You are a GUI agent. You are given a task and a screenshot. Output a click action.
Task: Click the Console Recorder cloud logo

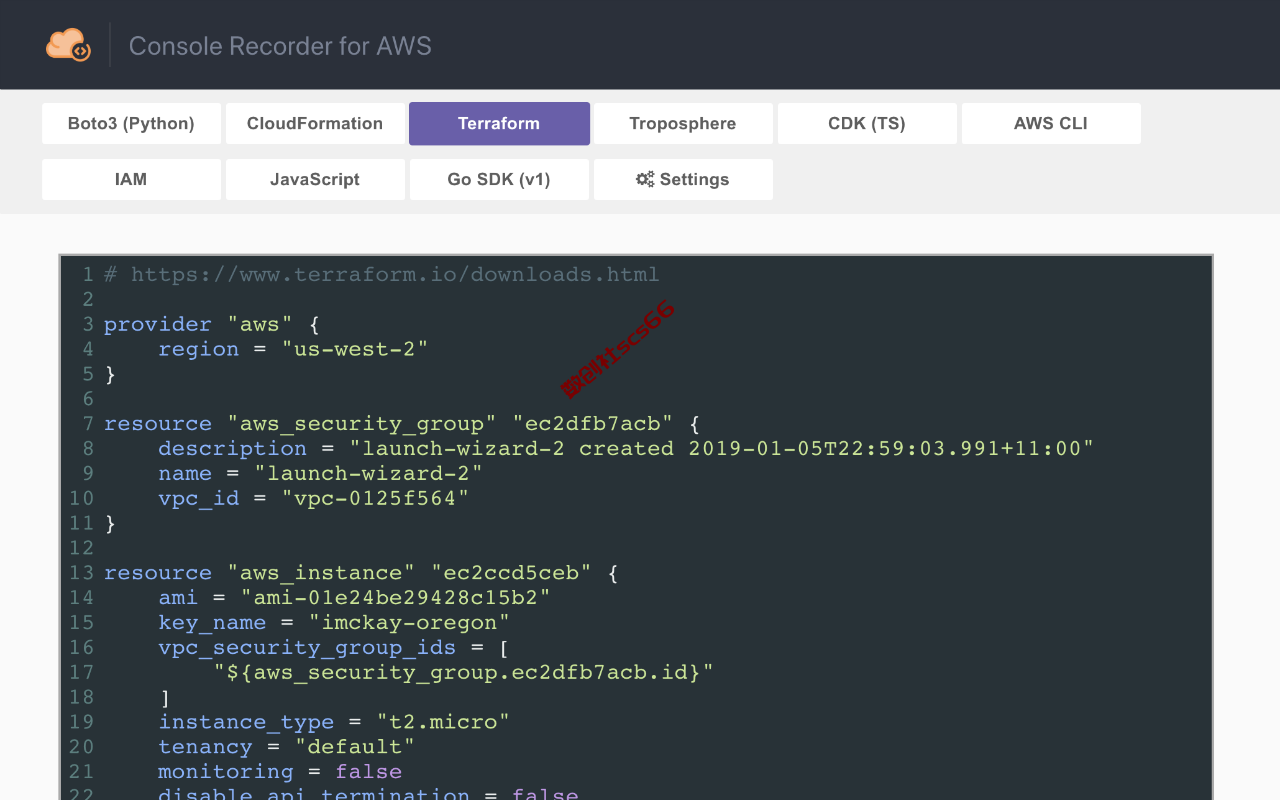68,45
